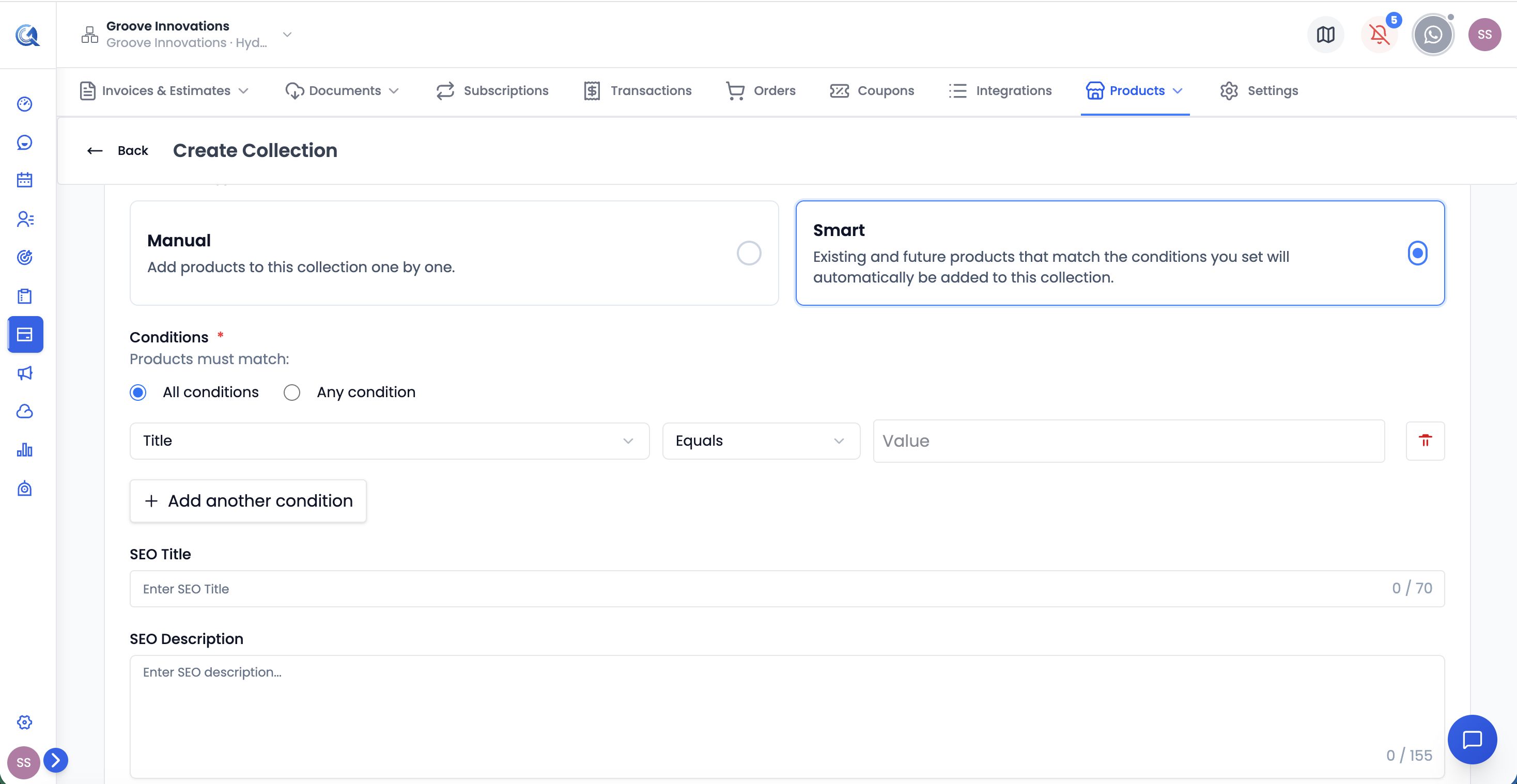Select the Smart collection type radio

[x=1417, y=253]
